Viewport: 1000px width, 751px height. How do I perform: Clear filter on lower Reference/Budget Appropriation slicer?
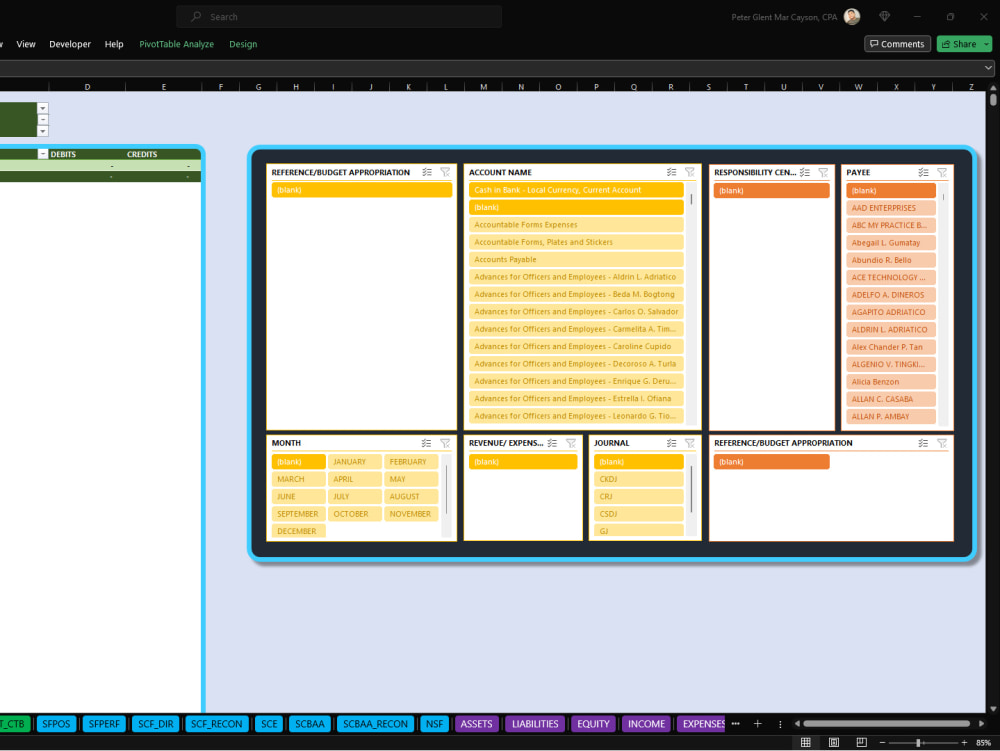[942, 443]
